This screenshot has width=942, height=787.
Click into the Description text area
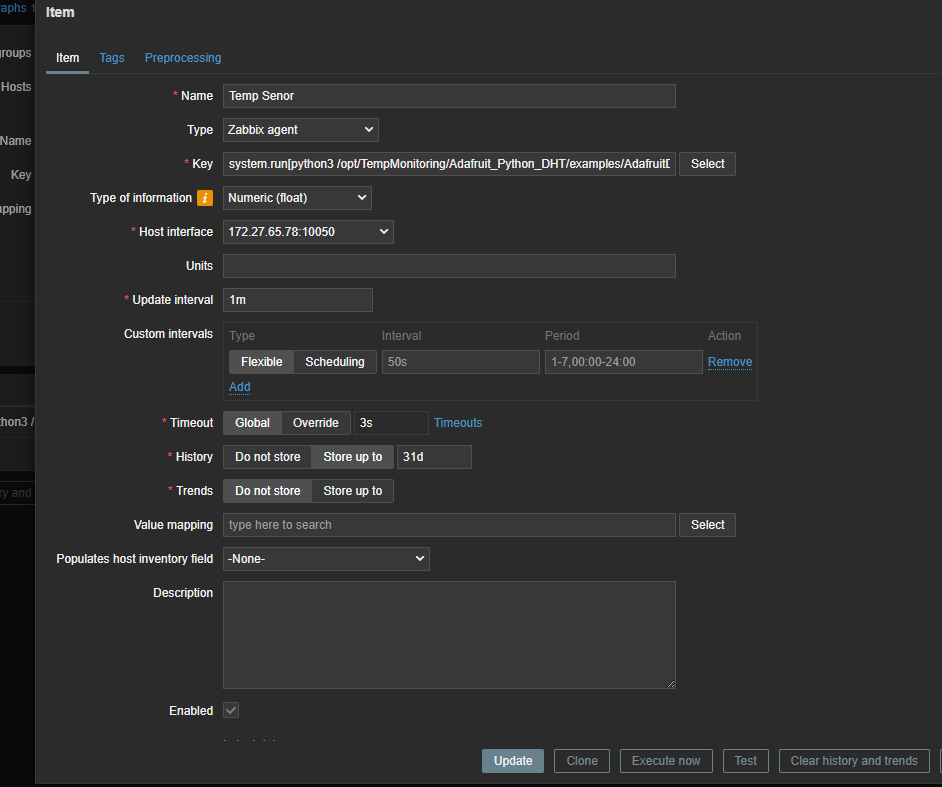pos(449,635)
